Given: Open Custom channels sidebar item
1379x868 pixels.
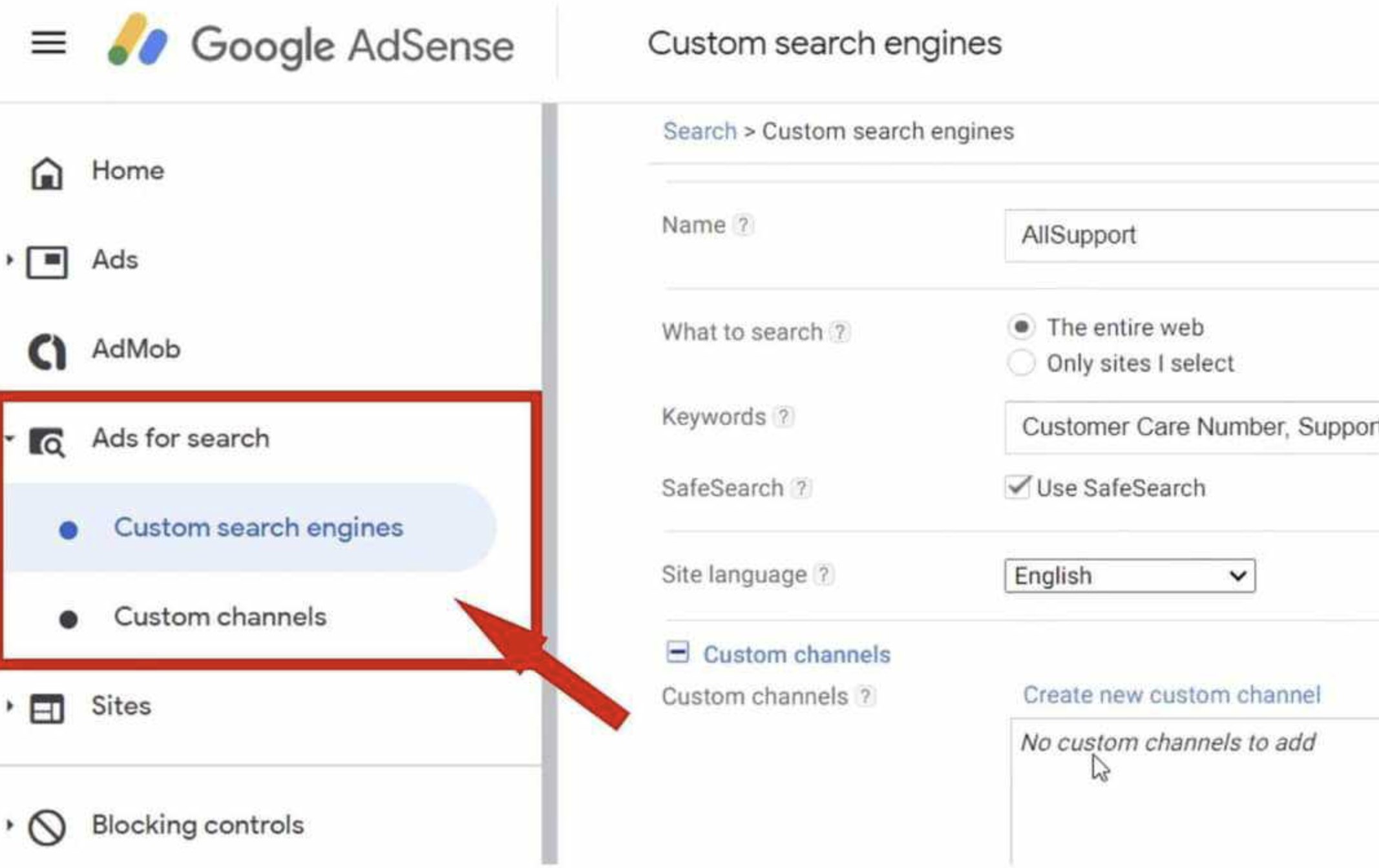Looking at the screenshot, I should [220, 617].
